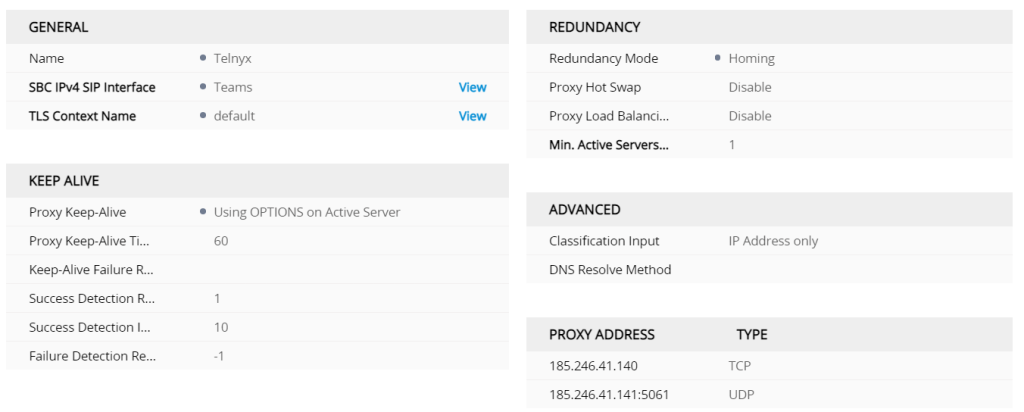Open View link beside TLS Context Name
The width and height of the screenshot is (1024, 412).
click(472, 116)
